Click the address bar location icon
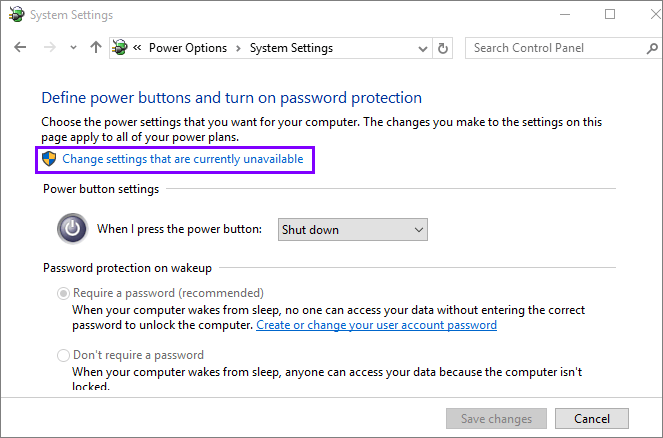 click(121, 48)
